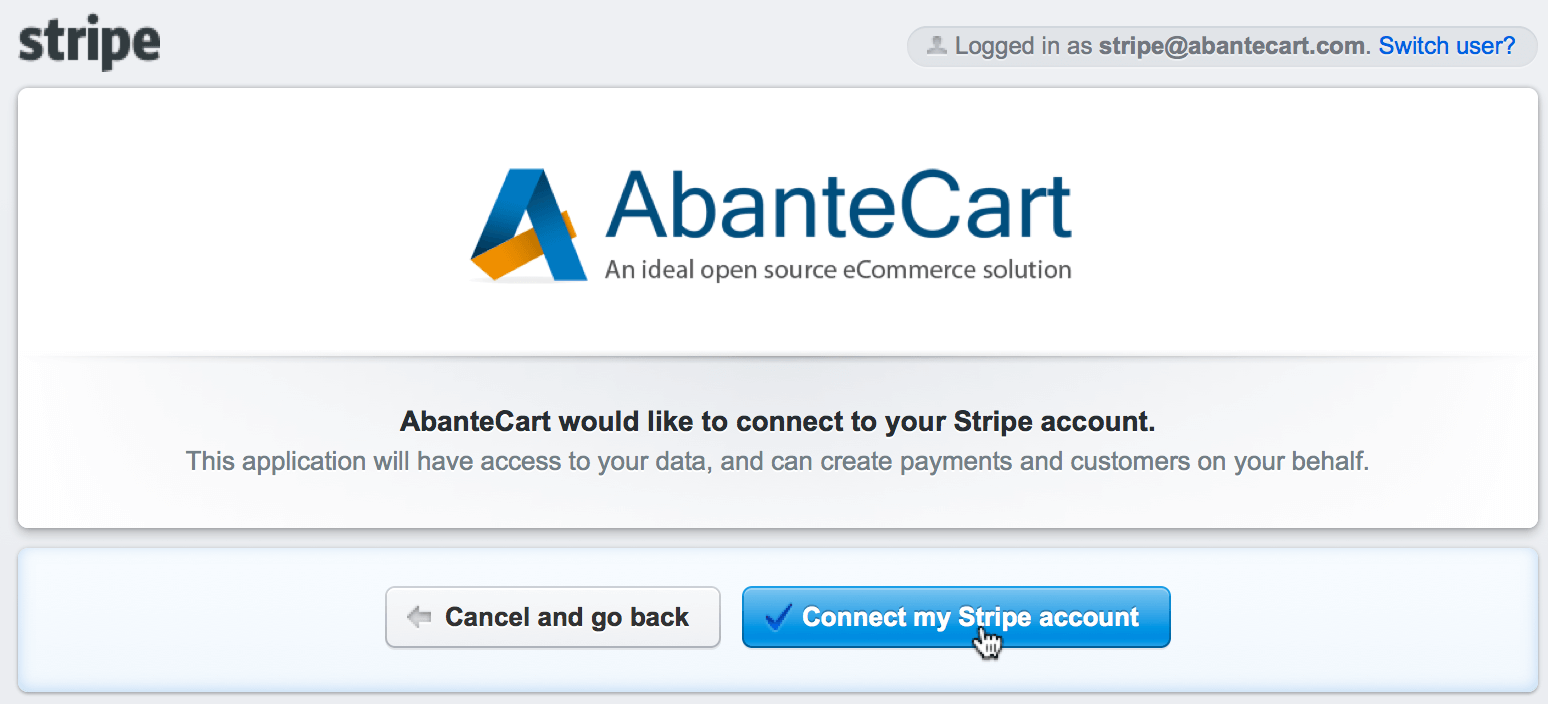Click the tagline An ideal open source eCommerce solution
The width and height of the screenshot is (1548, 704).
[838, 270]
